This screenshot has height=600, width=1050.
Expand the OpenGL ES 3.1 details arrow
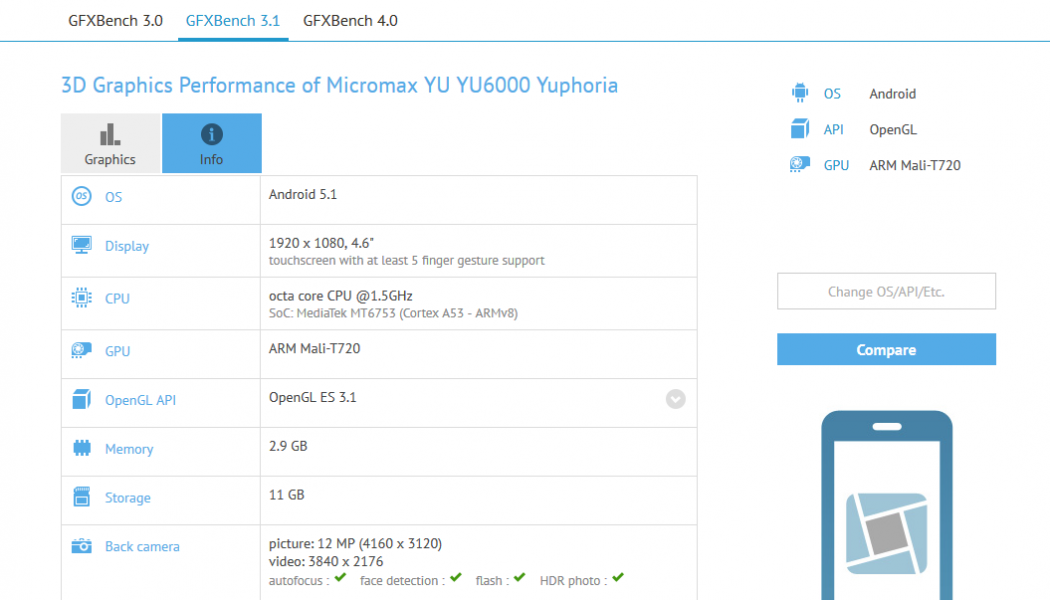[676, 399]
